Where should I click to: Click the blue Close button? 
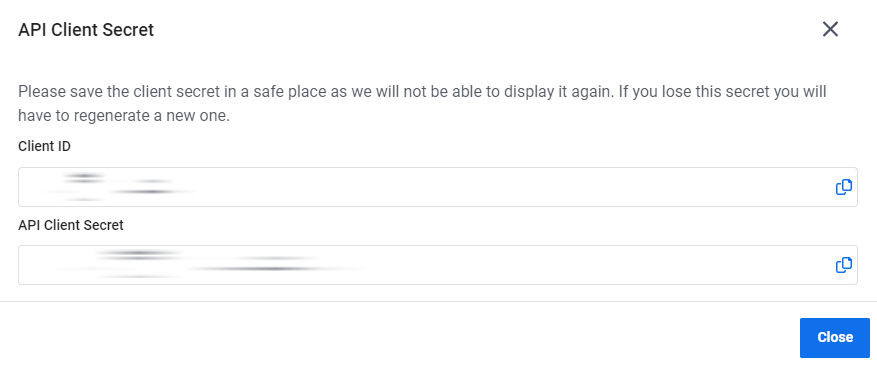(834, 338)
